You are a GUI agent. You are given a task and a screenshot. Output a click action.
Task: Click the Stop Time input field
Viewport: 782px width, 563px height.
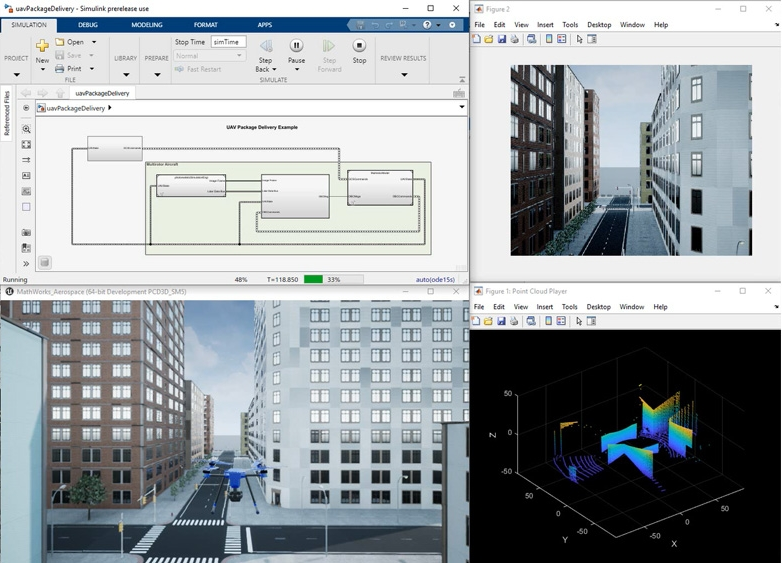tap(228, 42)
